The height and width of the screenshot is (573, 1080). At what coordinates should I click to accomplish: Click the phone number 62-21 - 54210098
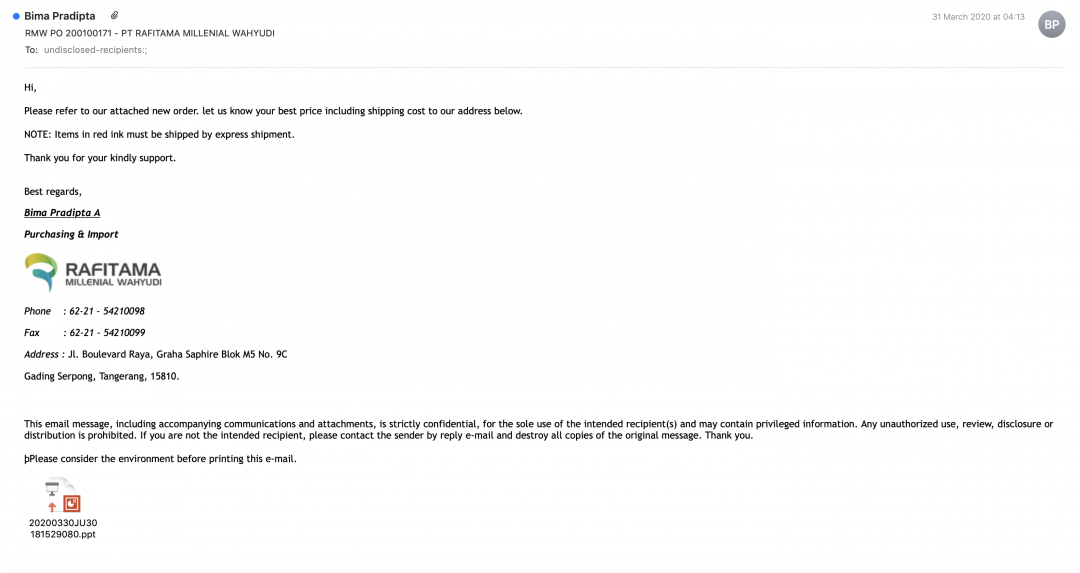click(107, 311)
